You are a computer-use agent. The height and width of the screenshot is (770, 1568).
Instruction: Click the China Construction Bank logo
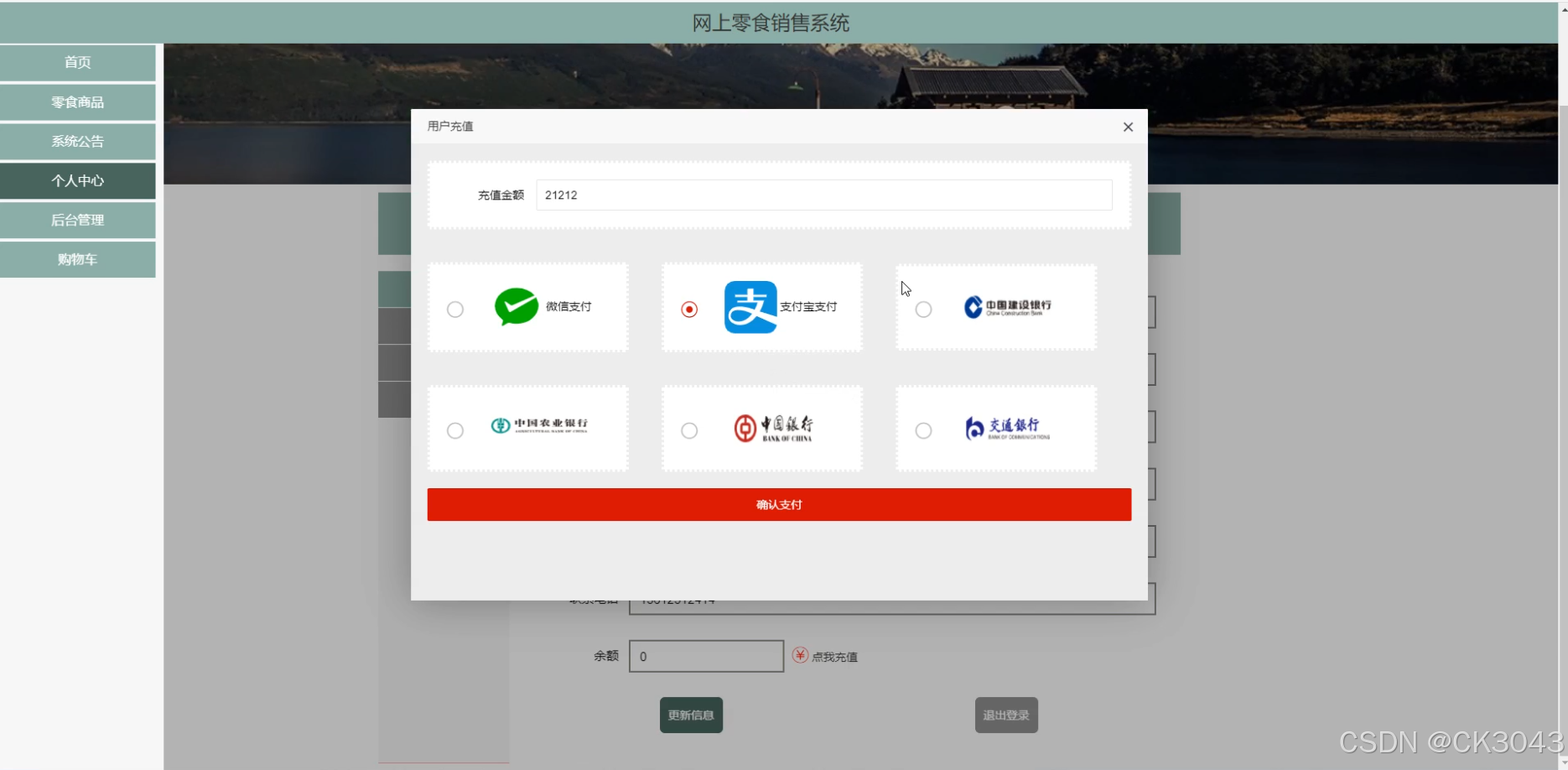click(x=1007, y=307)
